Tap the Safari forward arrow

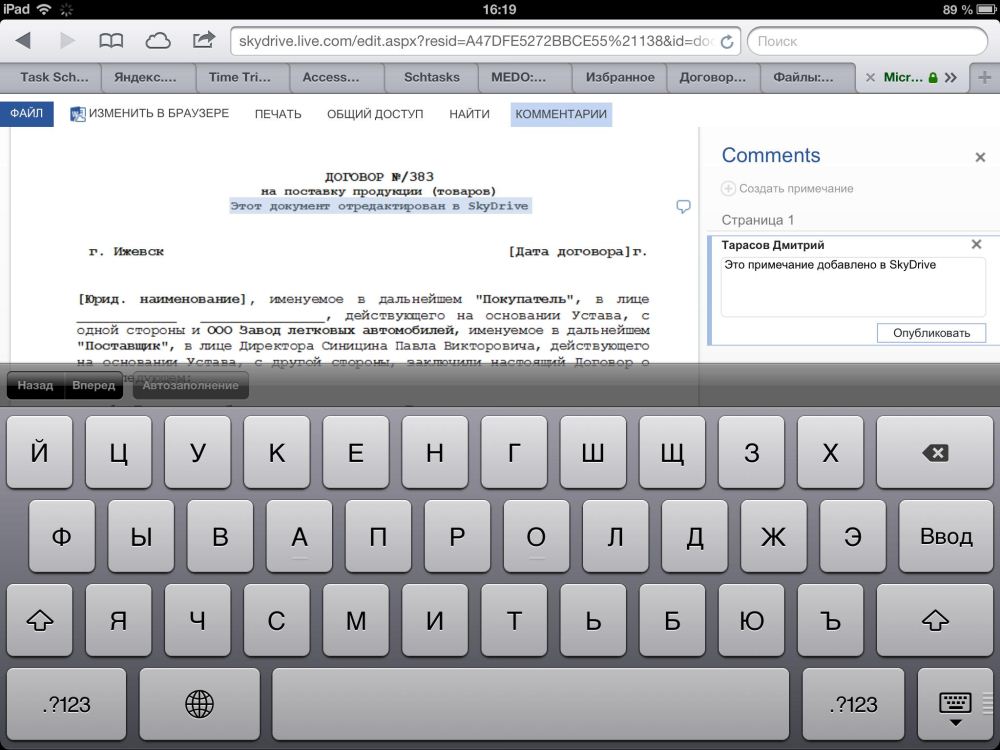[67, 41]
